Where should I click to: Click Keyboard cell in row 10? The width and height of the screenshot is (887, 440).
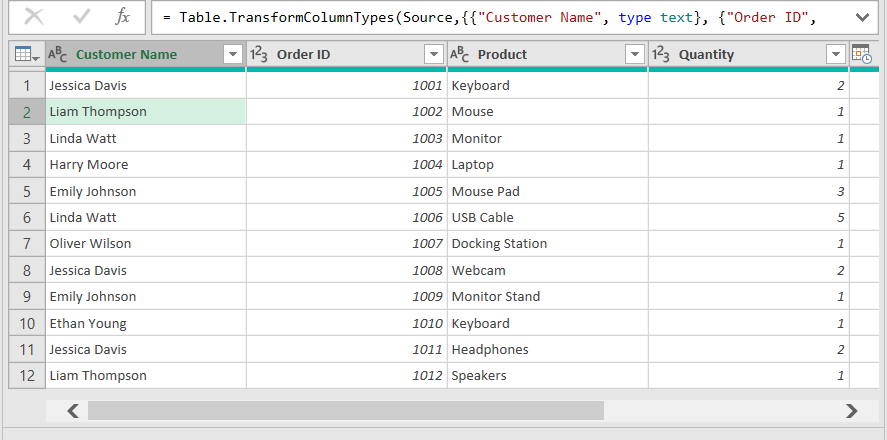pos(548,323)
